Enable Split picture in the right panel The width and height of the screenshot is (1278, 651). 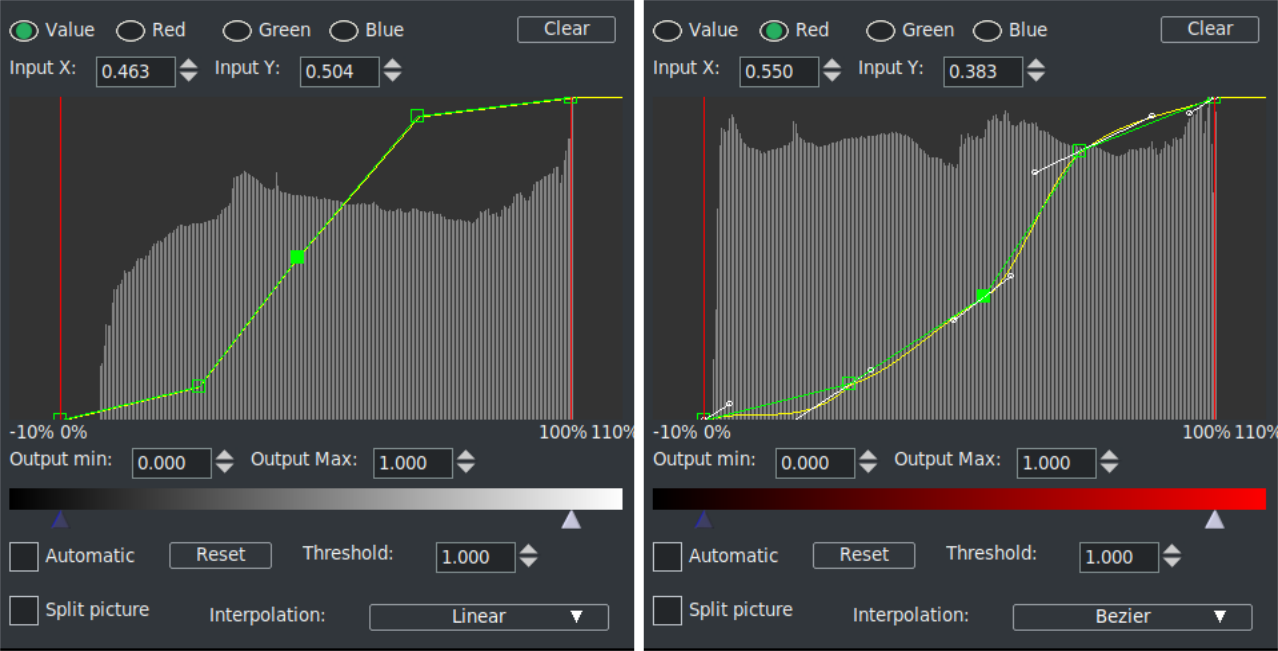(x=667, y=610)
